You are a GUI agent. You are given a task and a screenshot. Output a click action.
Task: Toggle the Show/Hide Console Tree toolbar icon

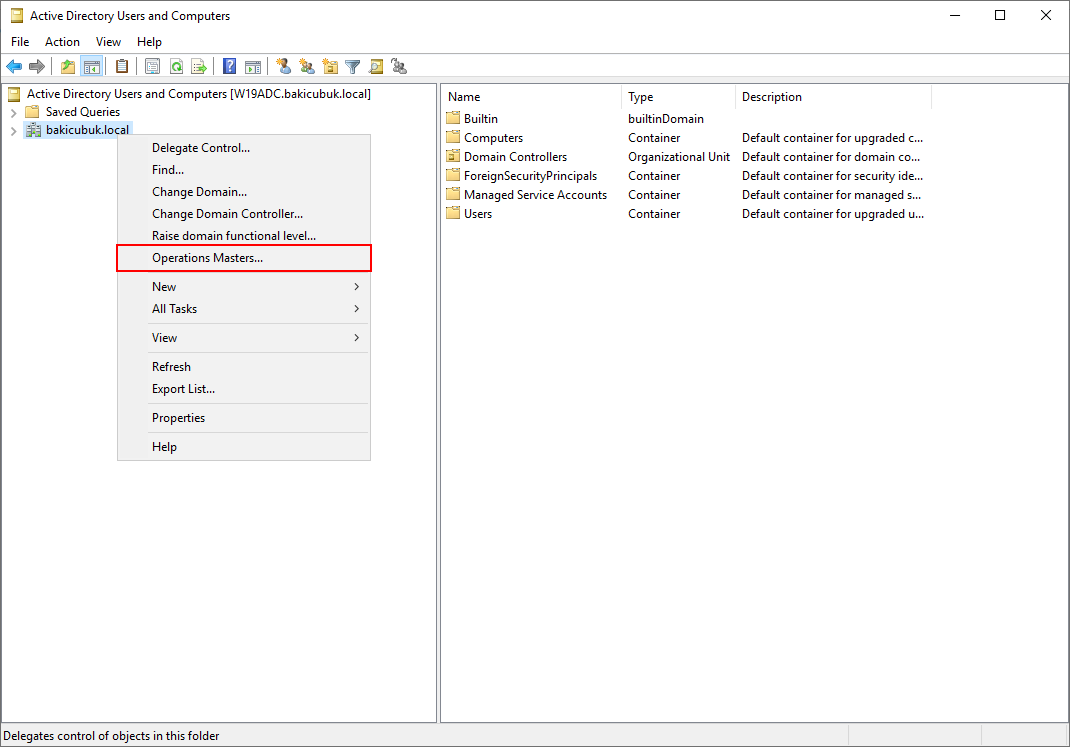(91, 66)
